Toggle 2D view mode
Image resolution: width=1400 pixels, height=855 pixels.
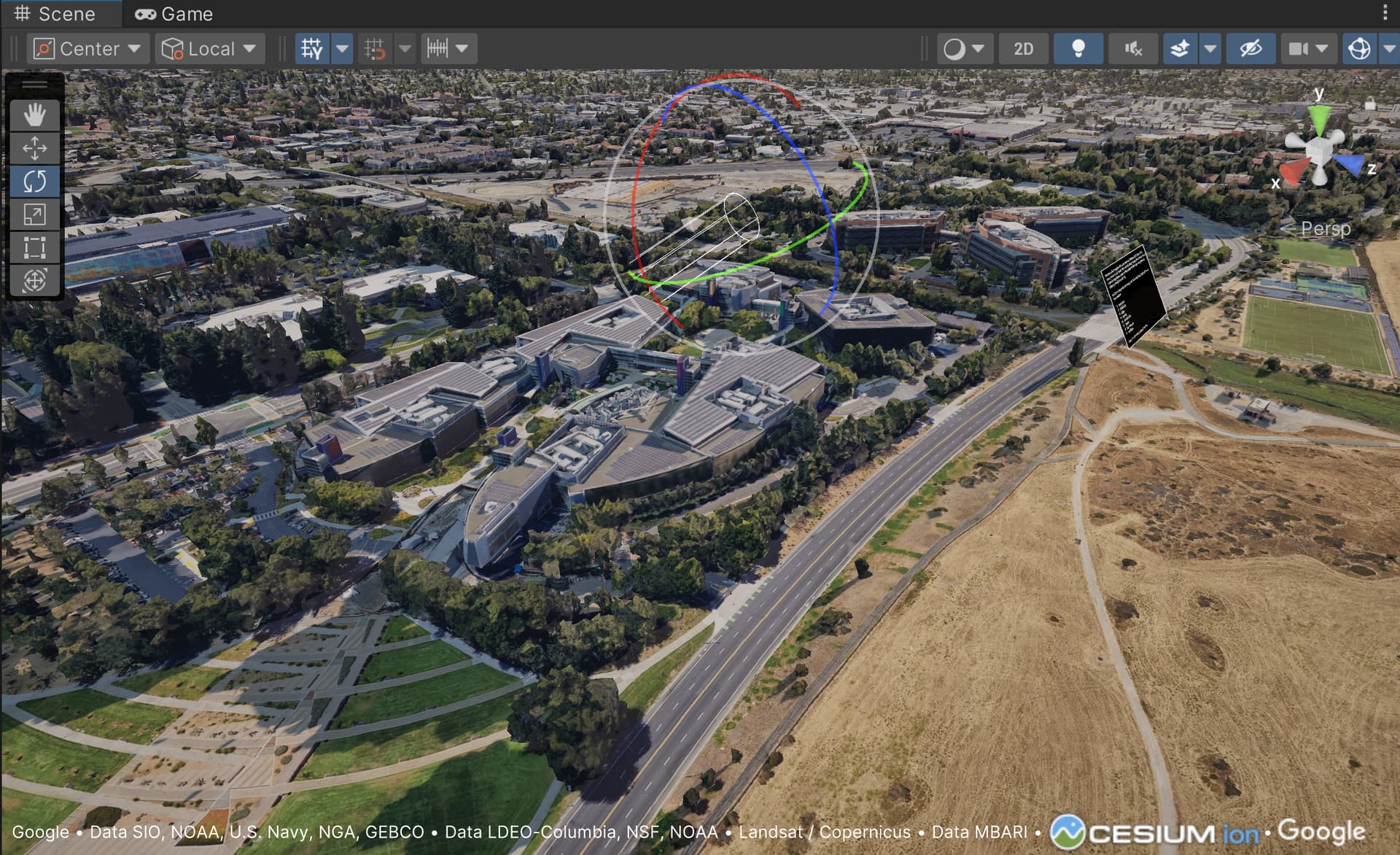coord(1023,49)
